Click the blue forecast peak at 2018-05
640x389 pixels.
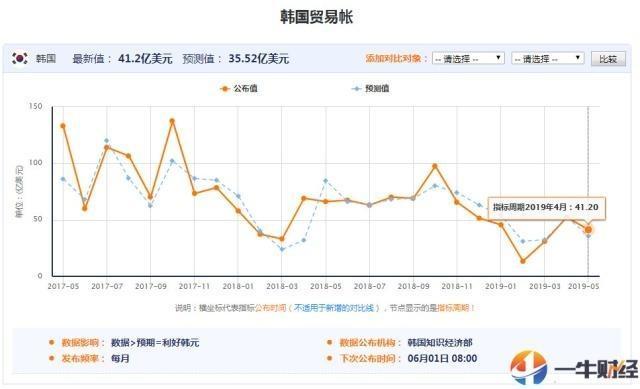[x=326, y=180]
